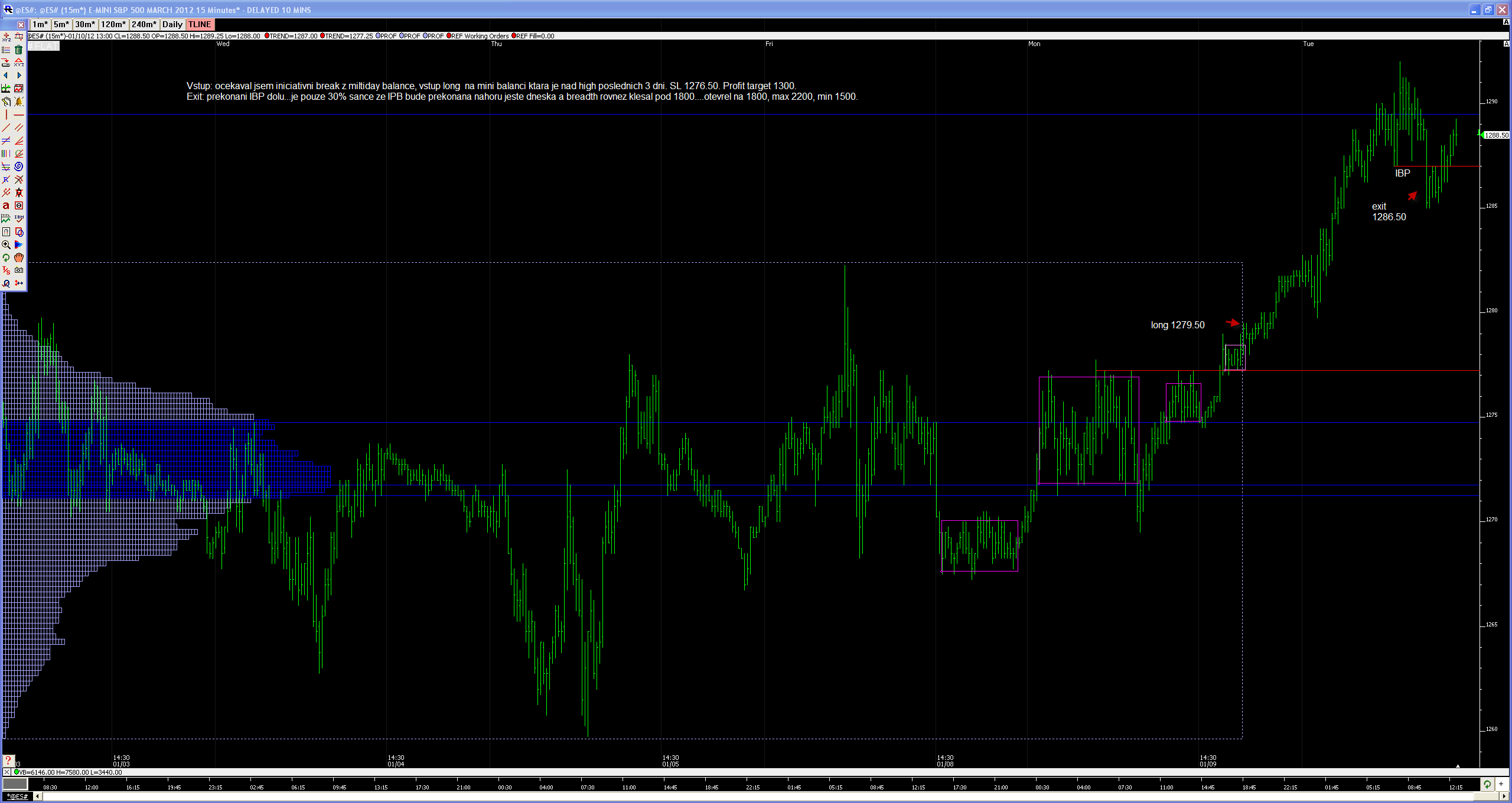The height and width of the screenshot is (803, 1512).
Task: Click the left blue arrow in tool palette
Action: 6,76
